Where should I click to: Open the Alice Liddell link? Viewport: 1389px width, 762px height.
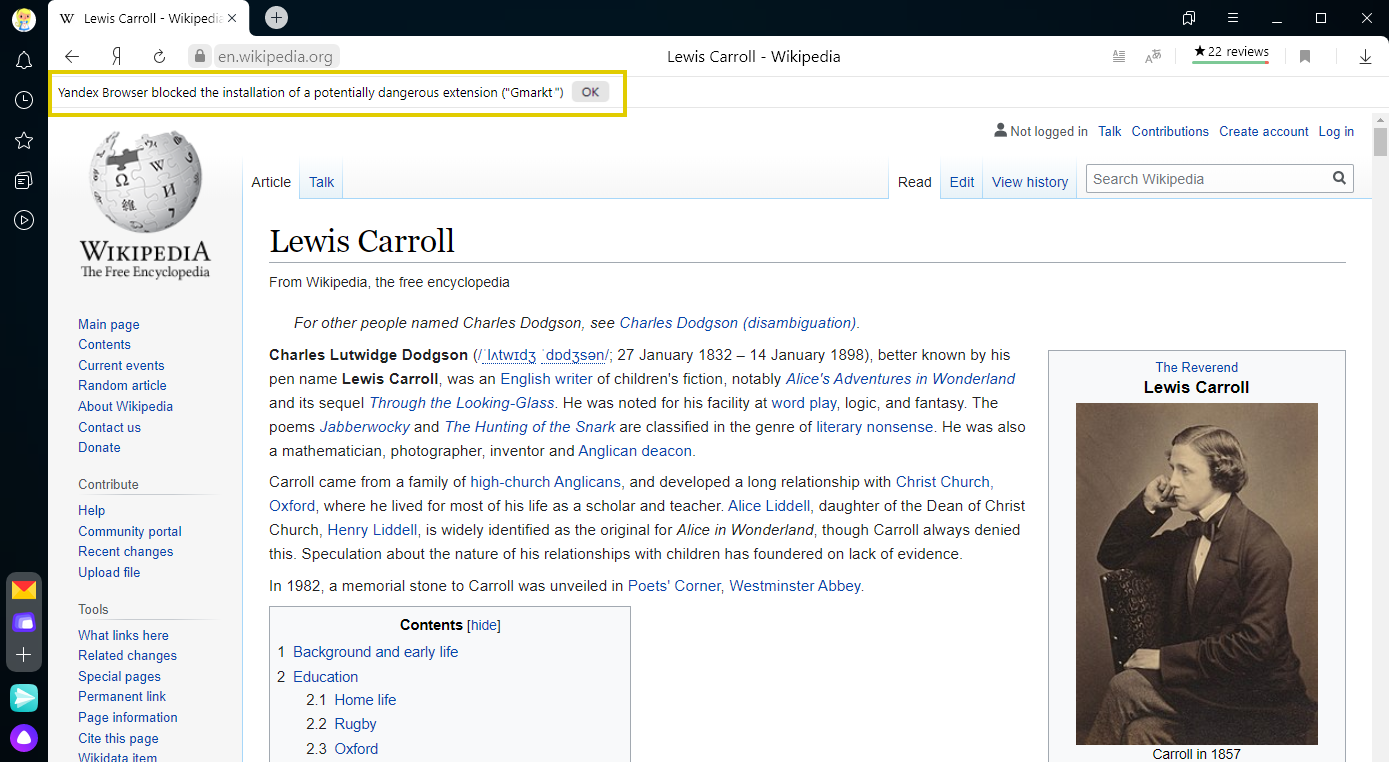769,506
